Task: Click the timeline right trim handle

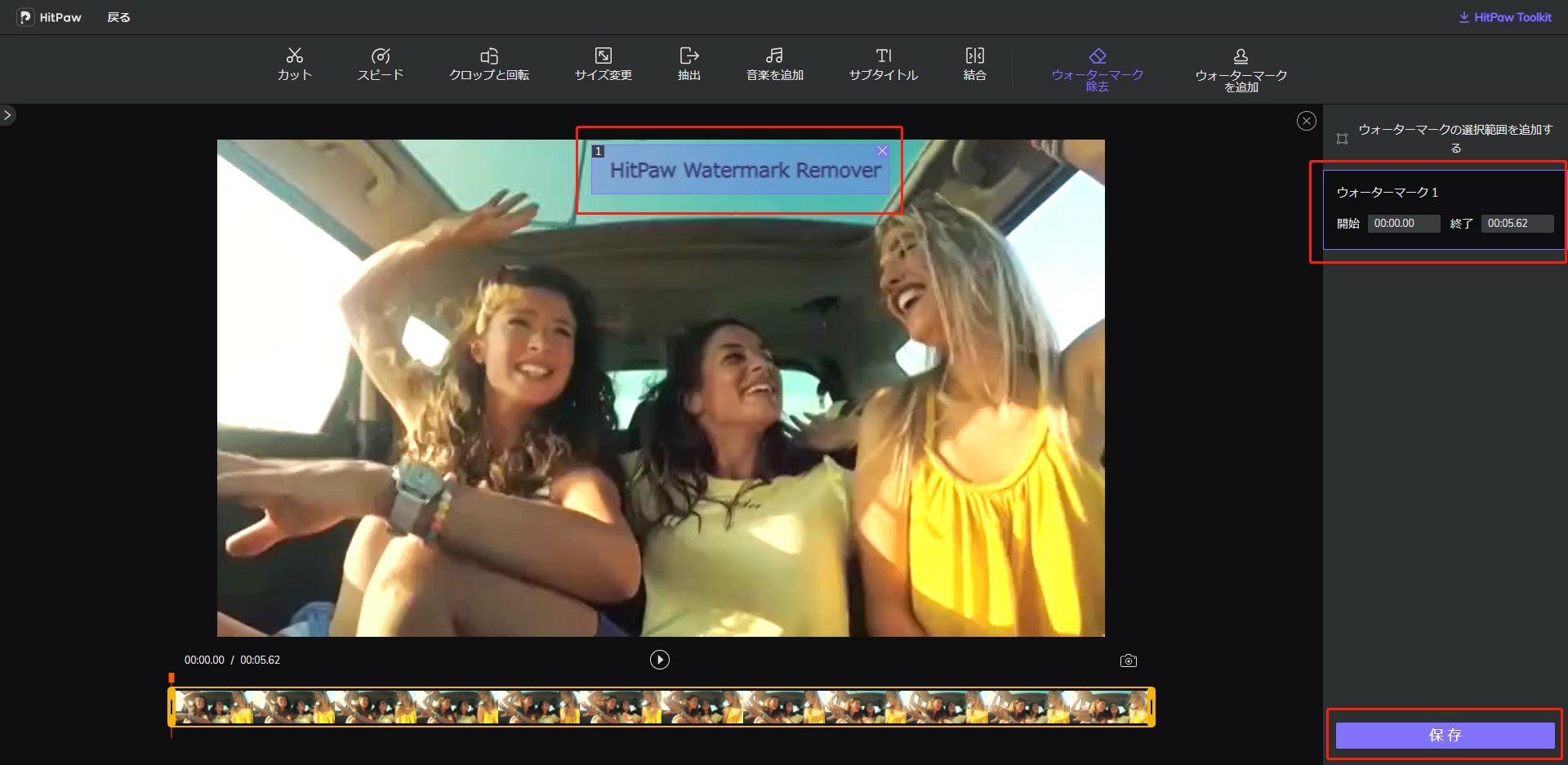Action: click(x=1151, y=707)
